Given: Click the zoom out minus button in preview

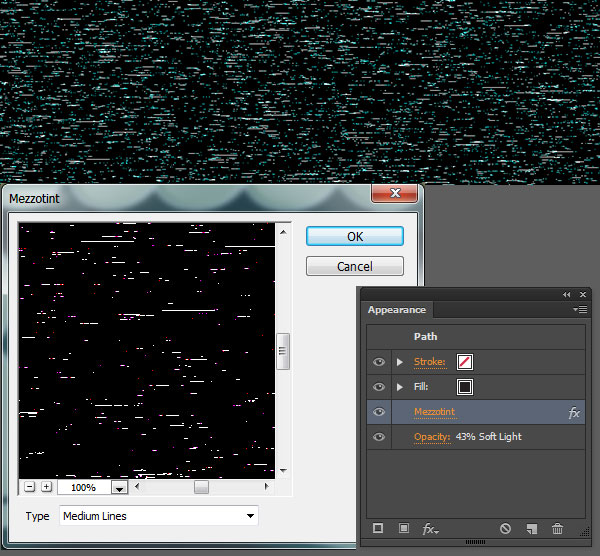Looking at the screenshot, I should tap(29, 487).
